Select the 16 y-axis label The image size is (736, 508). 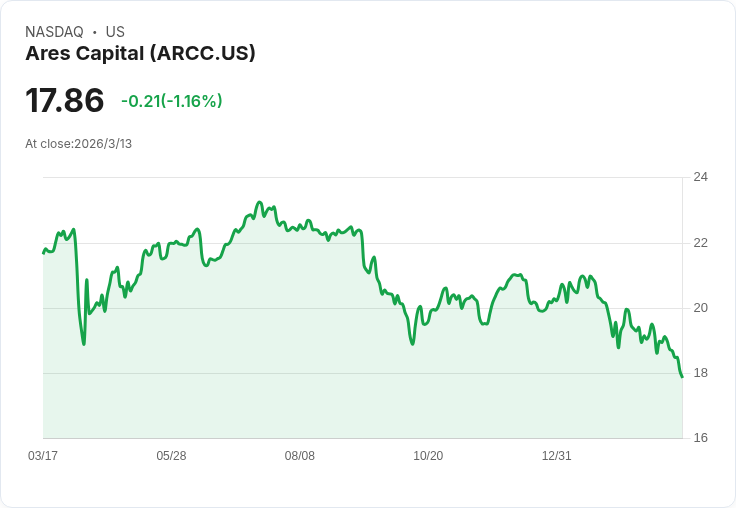pos(700,438)
